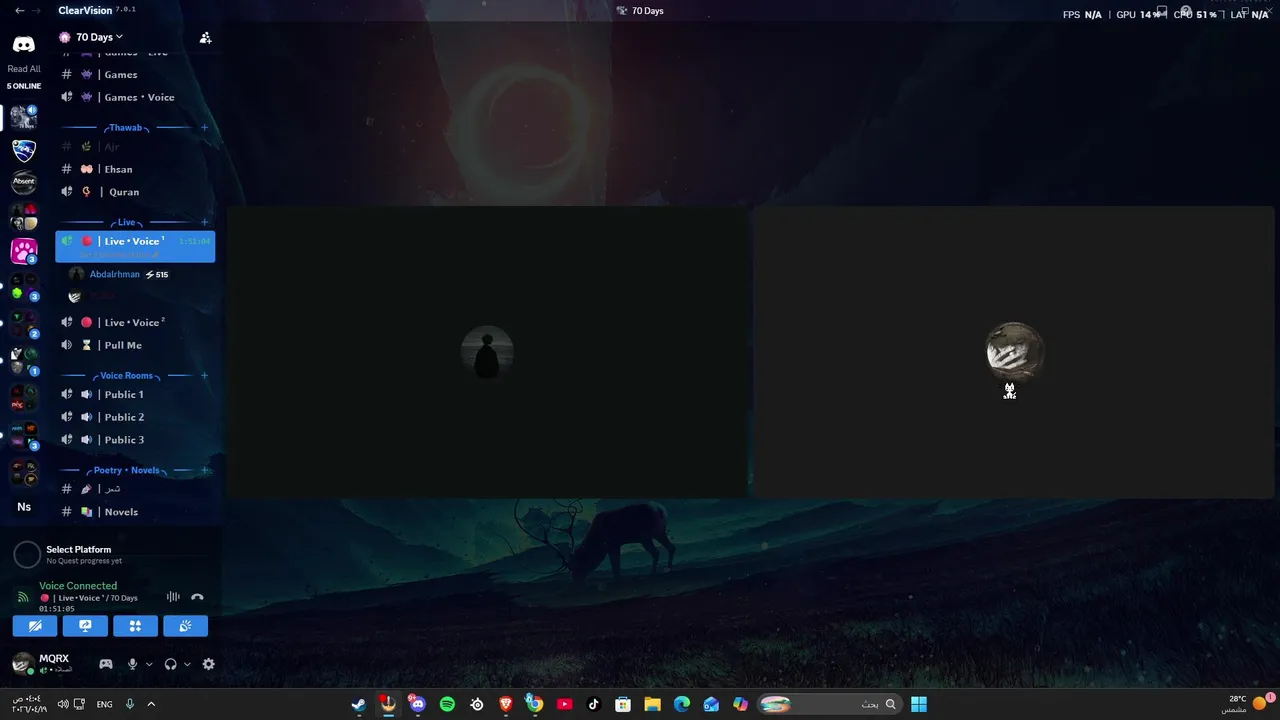The width and height of the screenshot is (1280, 720).
Task: Collapse the Thawab category
Action: coord(126,128)
